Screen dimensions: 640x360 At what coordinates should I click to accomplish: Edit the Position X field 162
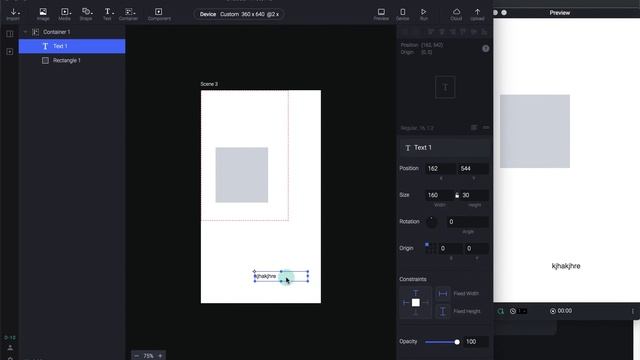(x=440, y=169)
